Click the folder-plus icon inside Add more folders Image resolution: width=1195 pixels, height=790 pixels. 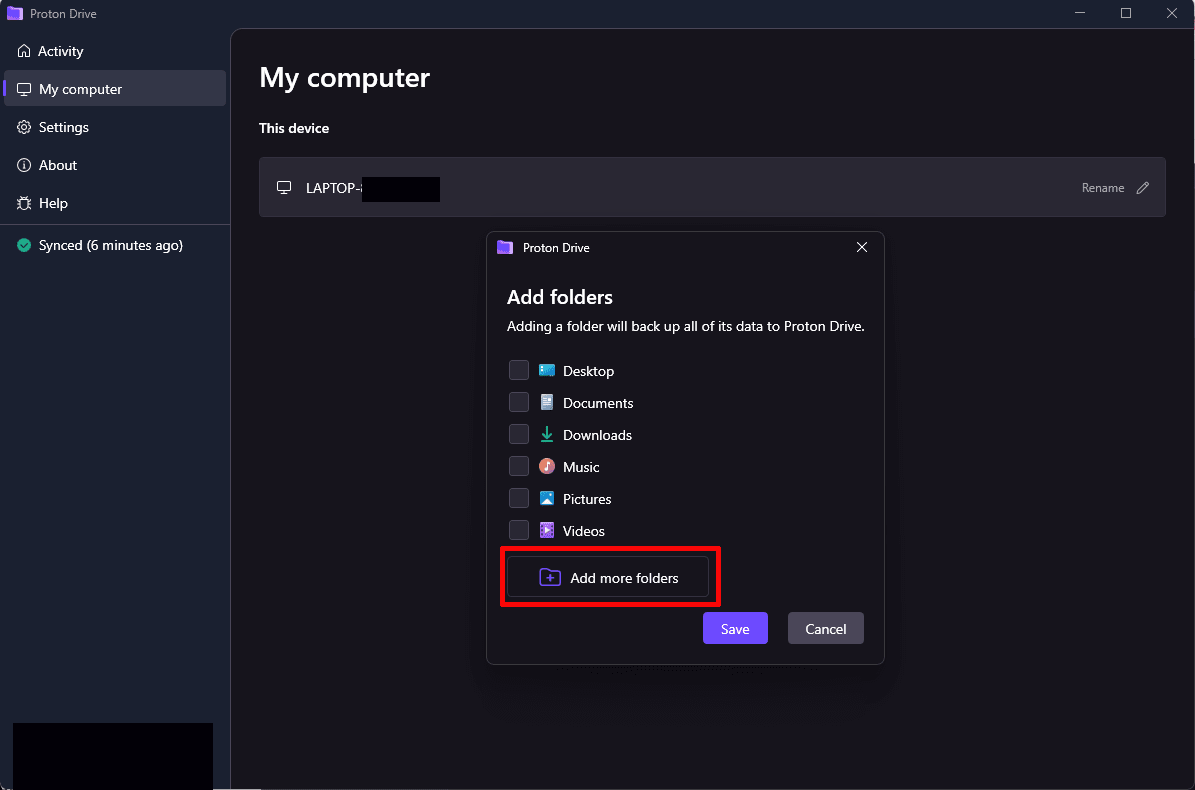coord(549,577)
